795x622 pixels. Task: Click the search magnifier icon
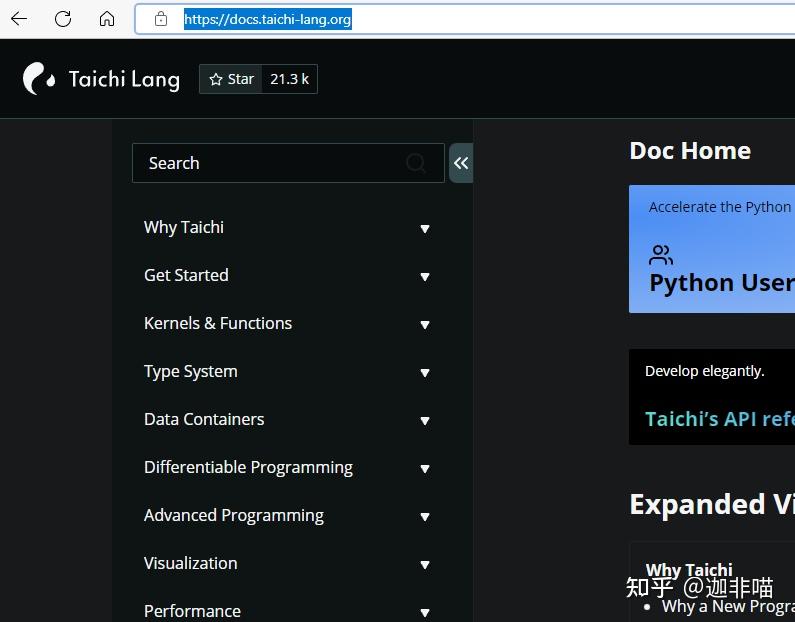click(x=416, y=163)
